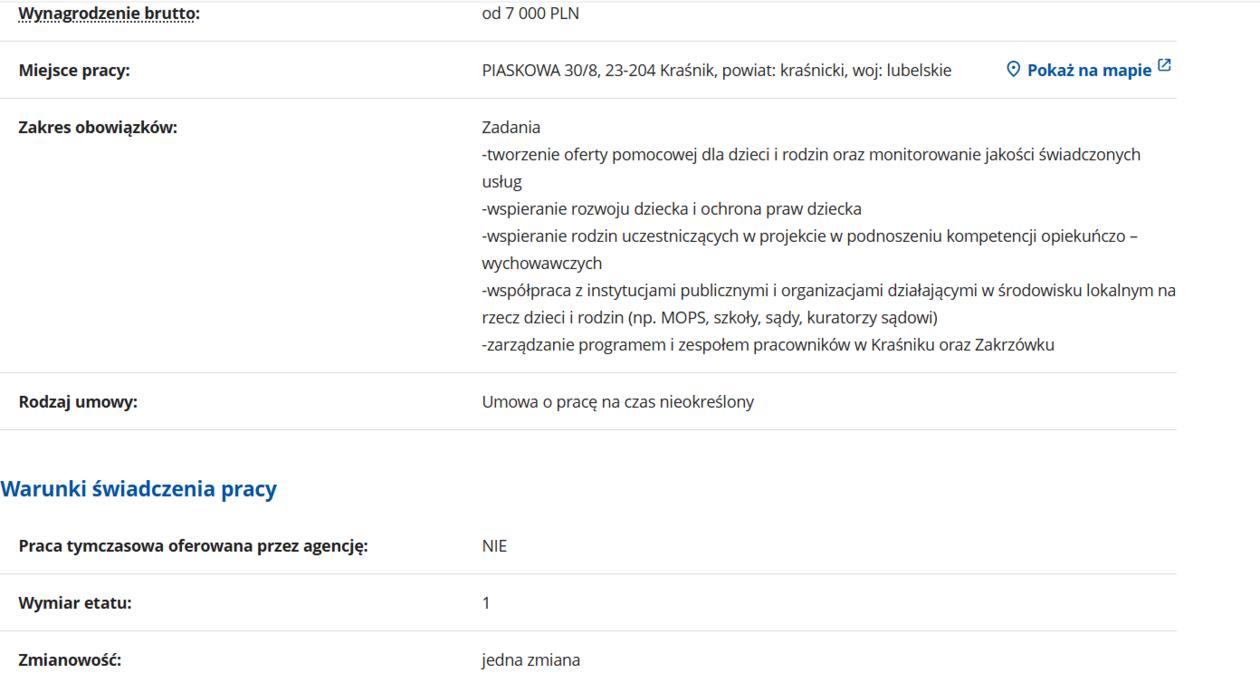
Task: Click the "Zadania" text in duties
Action: click(x=511, y=128)
